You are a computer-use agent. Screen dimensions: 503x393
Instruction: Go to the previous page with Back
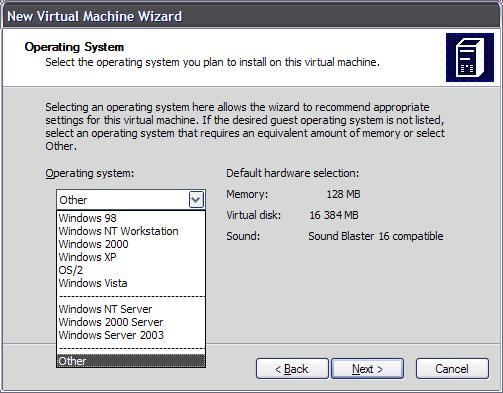point(292,369)
